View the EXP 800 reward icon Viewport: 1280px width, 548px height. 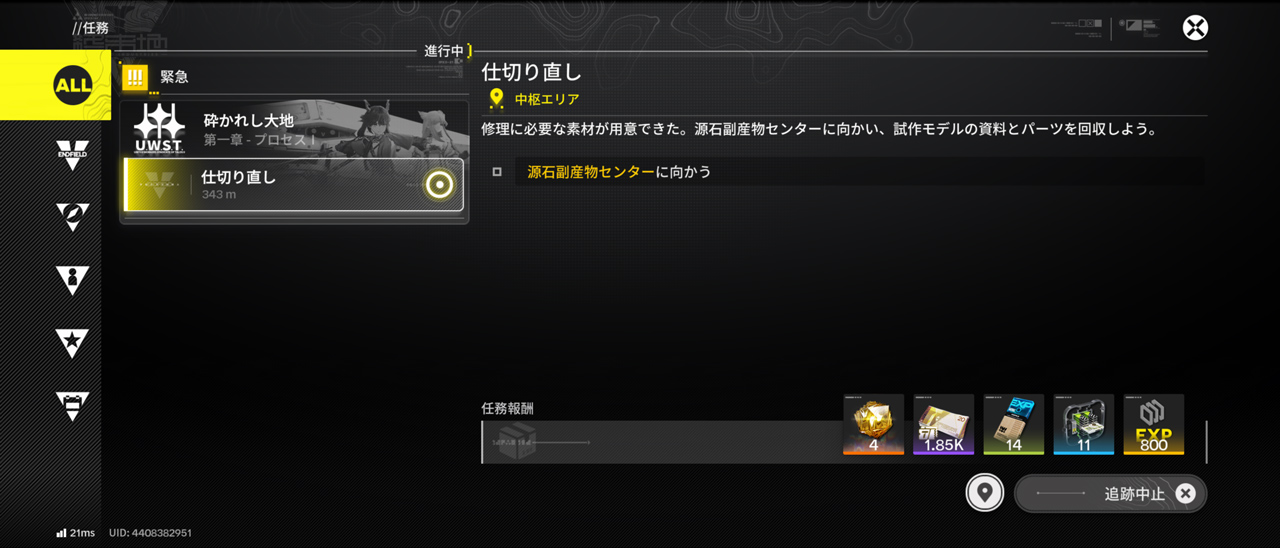point(1154,424)
